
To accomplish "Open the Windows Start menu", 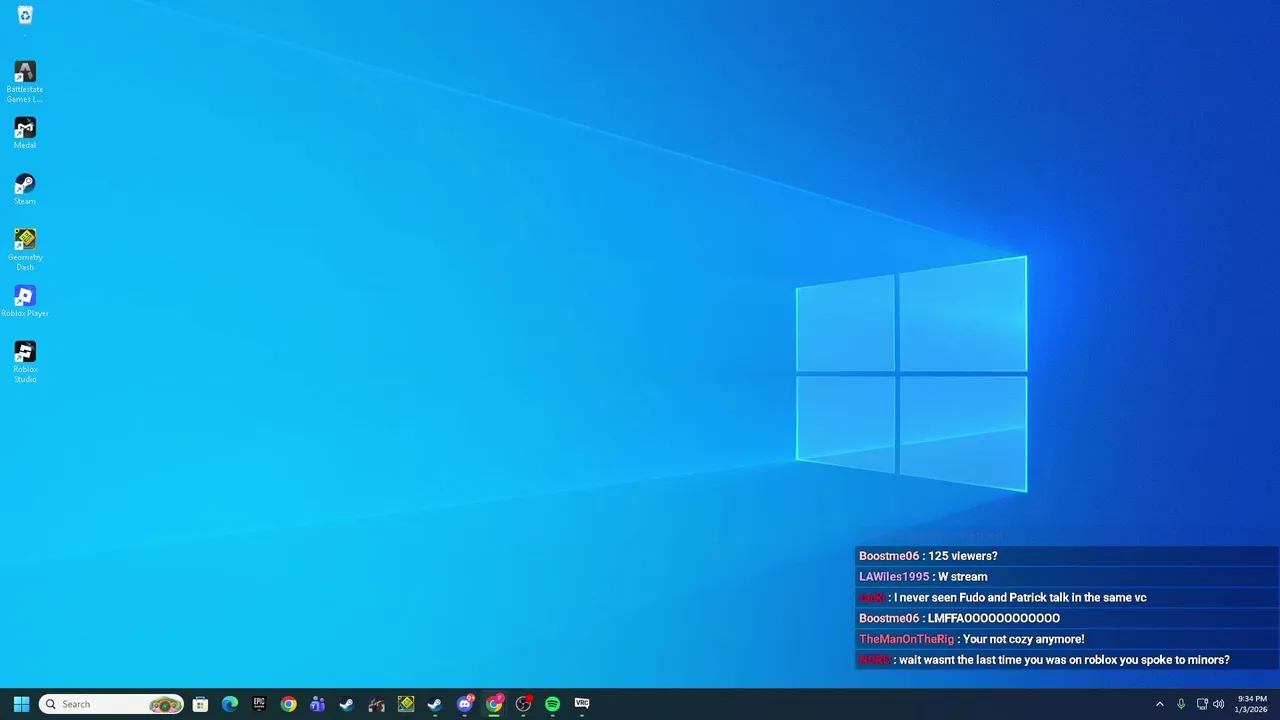I will (21, 704).
